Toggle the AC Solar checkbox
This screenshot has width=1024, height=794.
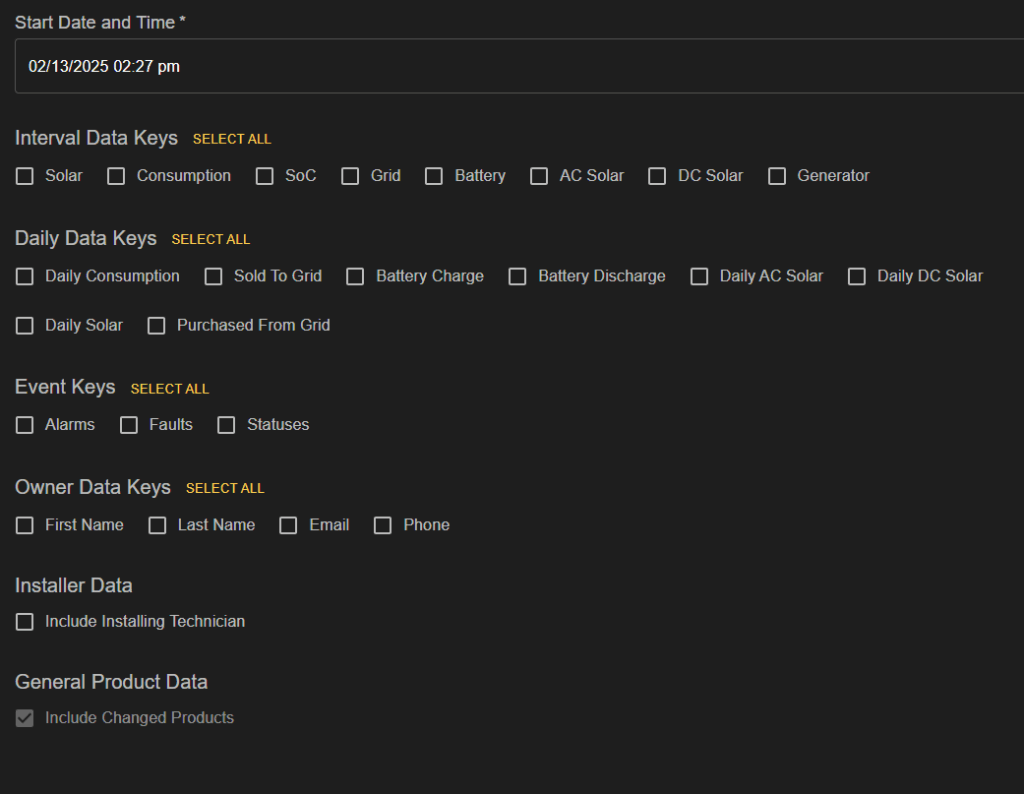pyautogui.click(x=539, y=176)
